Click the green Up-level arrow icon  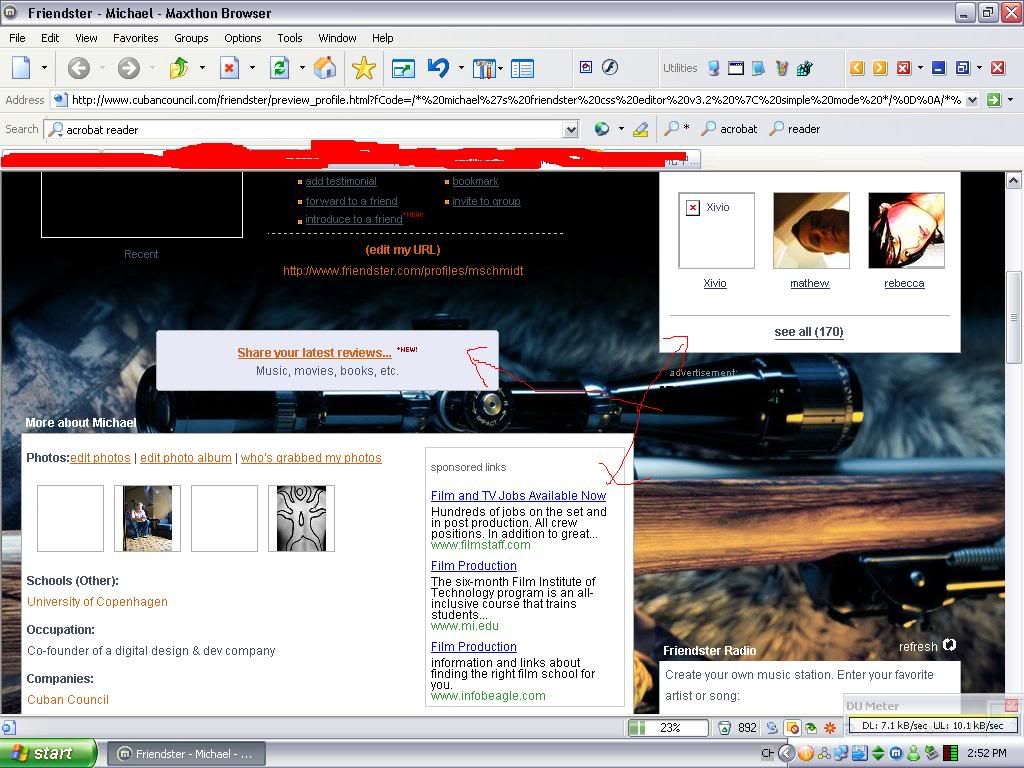pyautogui.click(x=179, y=67)
